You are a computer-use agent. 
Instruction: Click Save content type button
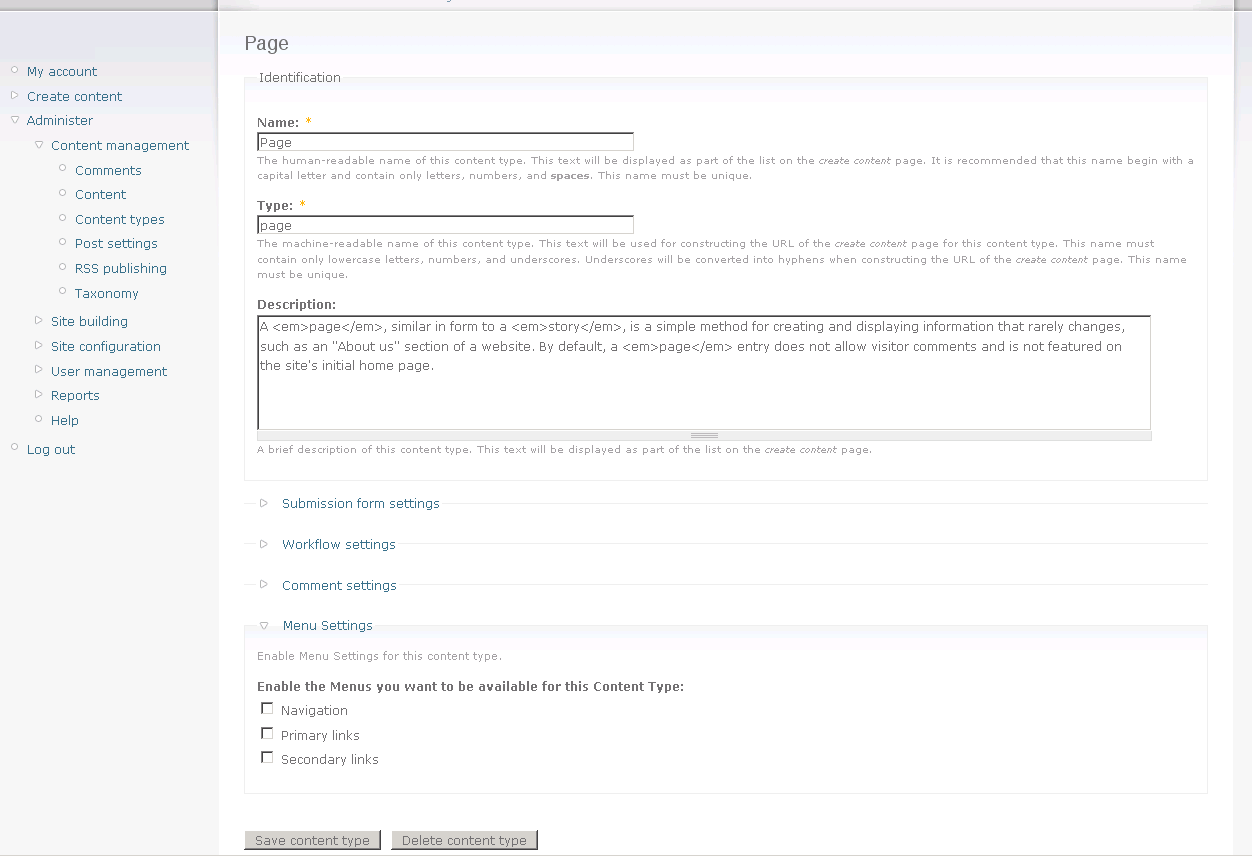pyautogui.click(x=312, y=840)
